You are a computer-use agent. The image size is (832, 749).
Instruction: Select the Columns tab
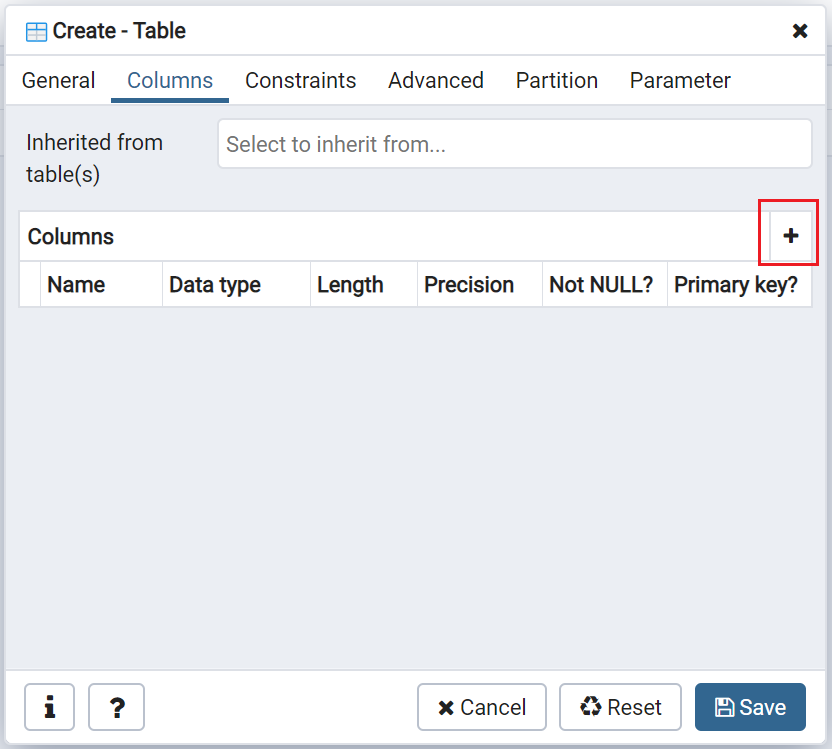170,81
